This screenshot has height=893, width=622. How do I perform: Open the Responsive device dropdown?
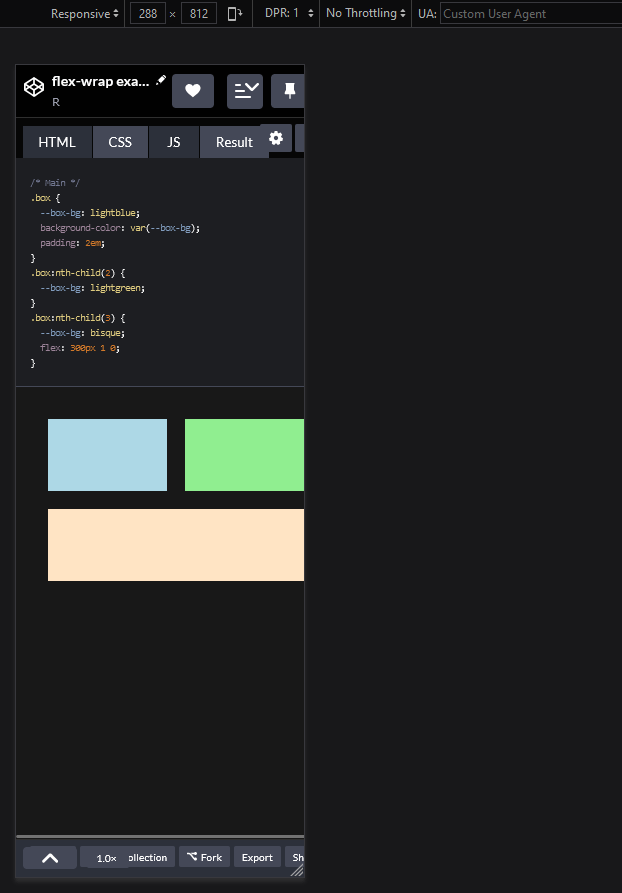tap(85, 14)
